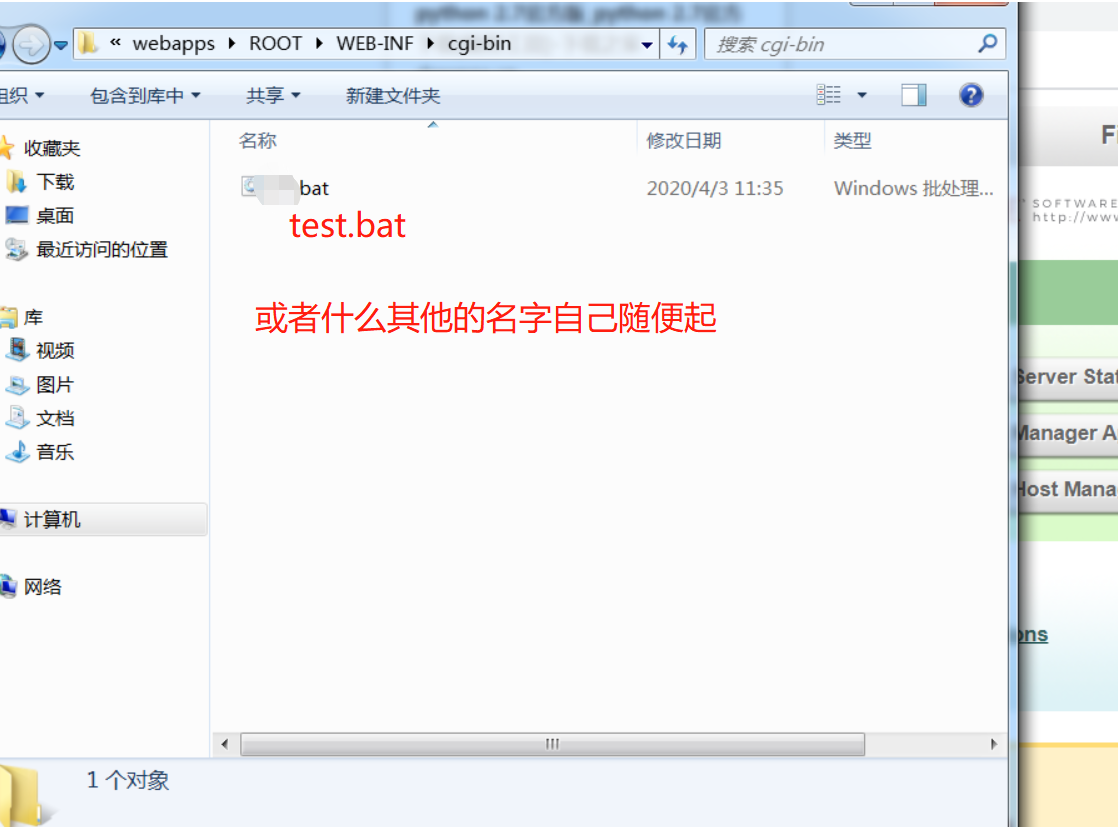Open Help via the question mark icon

click(971, 95)
